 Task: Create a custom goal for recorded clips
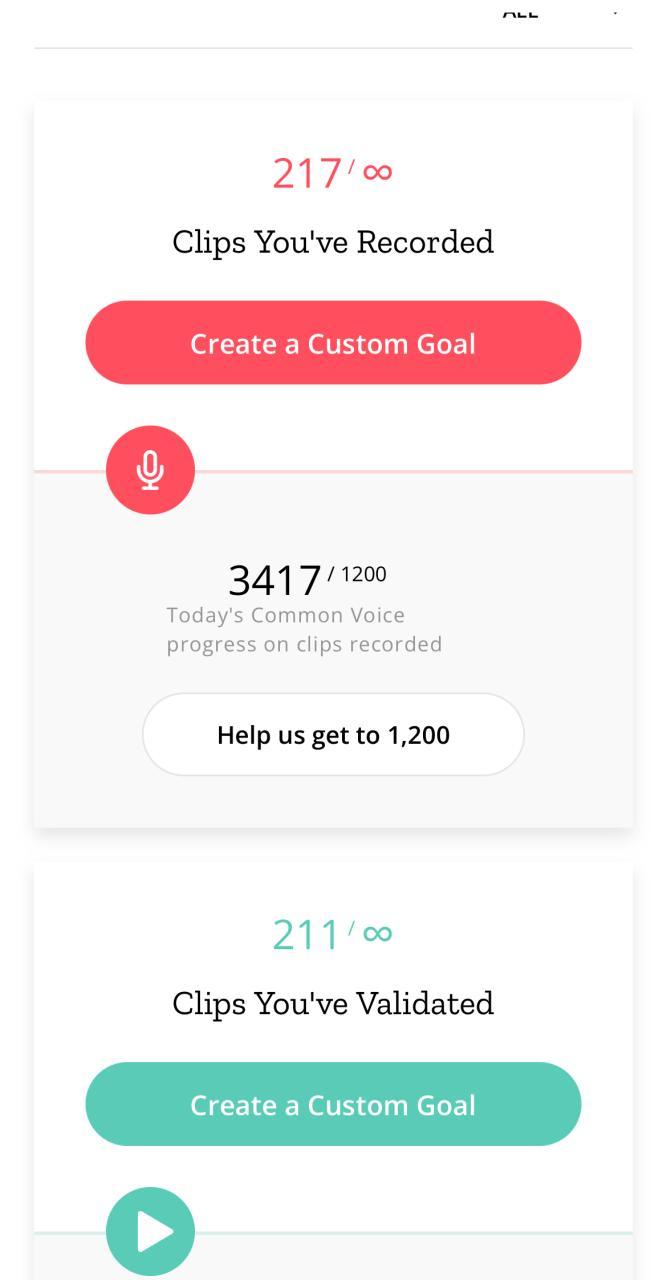click(333, 343)
